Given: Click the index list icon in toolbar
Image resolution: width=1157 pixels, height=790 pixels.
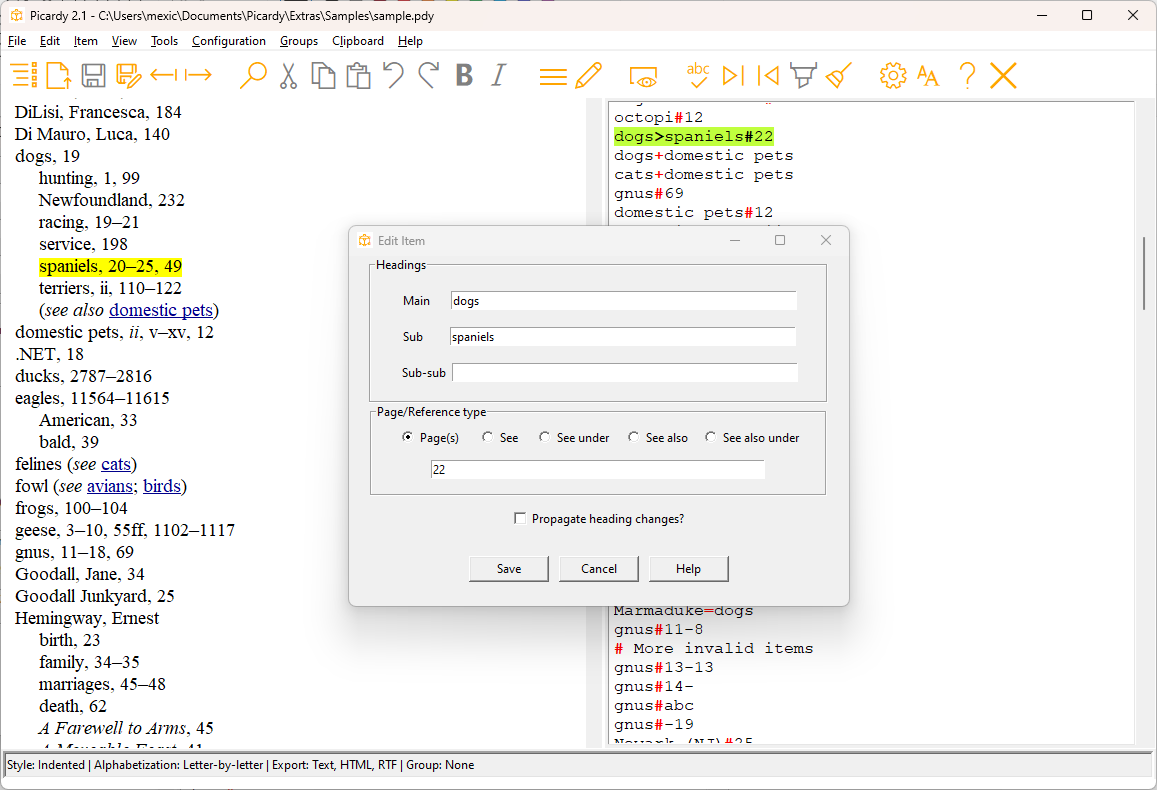Looking at the screenshot, I should tap(24, 75).
